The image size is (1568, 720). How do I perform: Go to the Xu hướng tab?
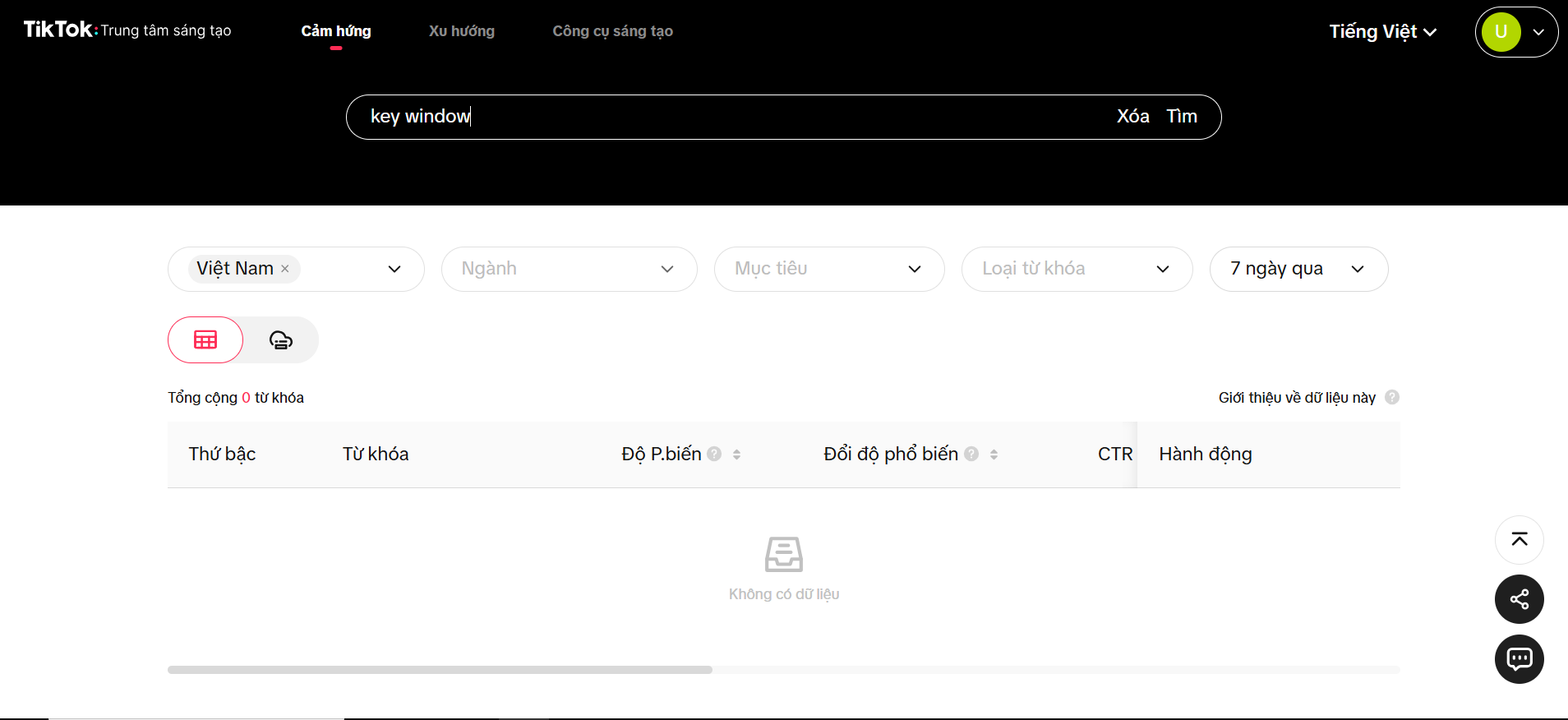click(462, 31)
